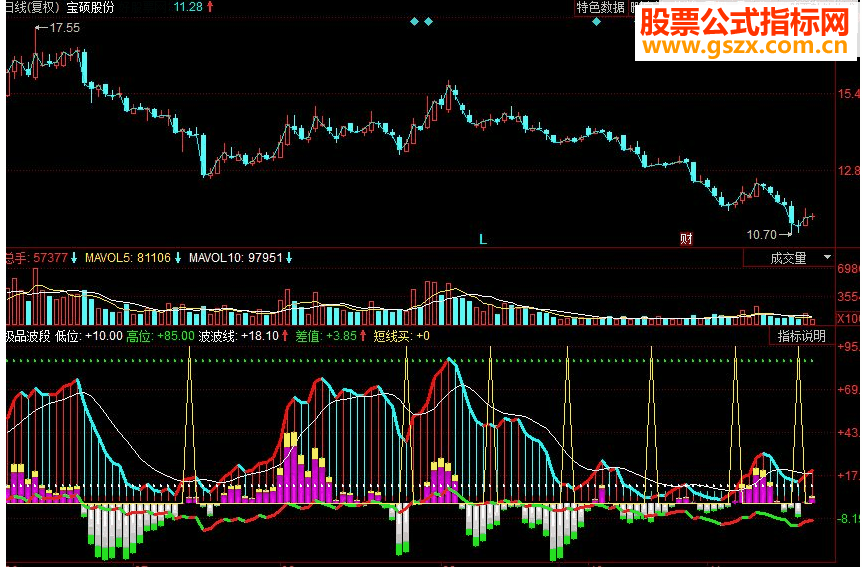
Task: Click the 指标说明 button
Action: [x=802, y=335]
